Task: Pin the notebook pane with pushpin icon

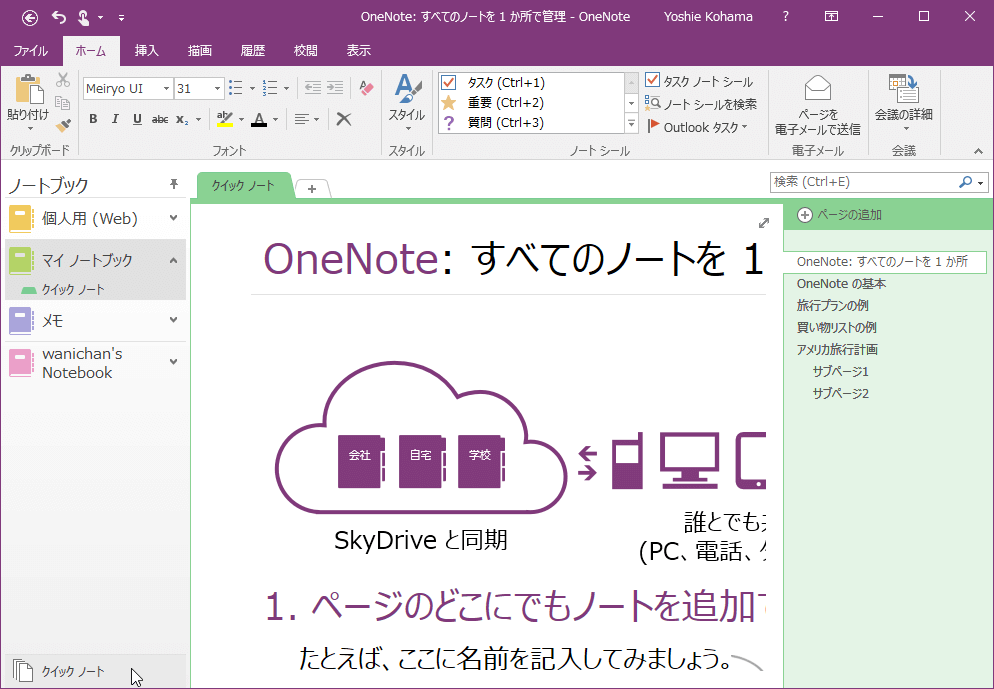Action: pos(174,184)
